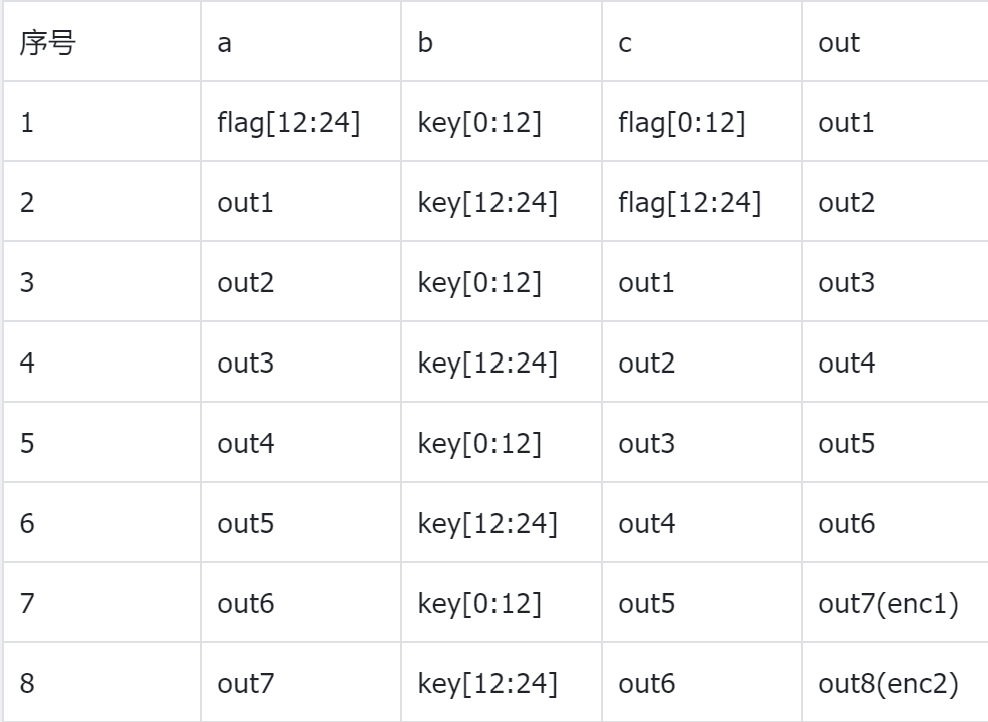Click column header a
This screenshot has height=722, width=988.
225,45
